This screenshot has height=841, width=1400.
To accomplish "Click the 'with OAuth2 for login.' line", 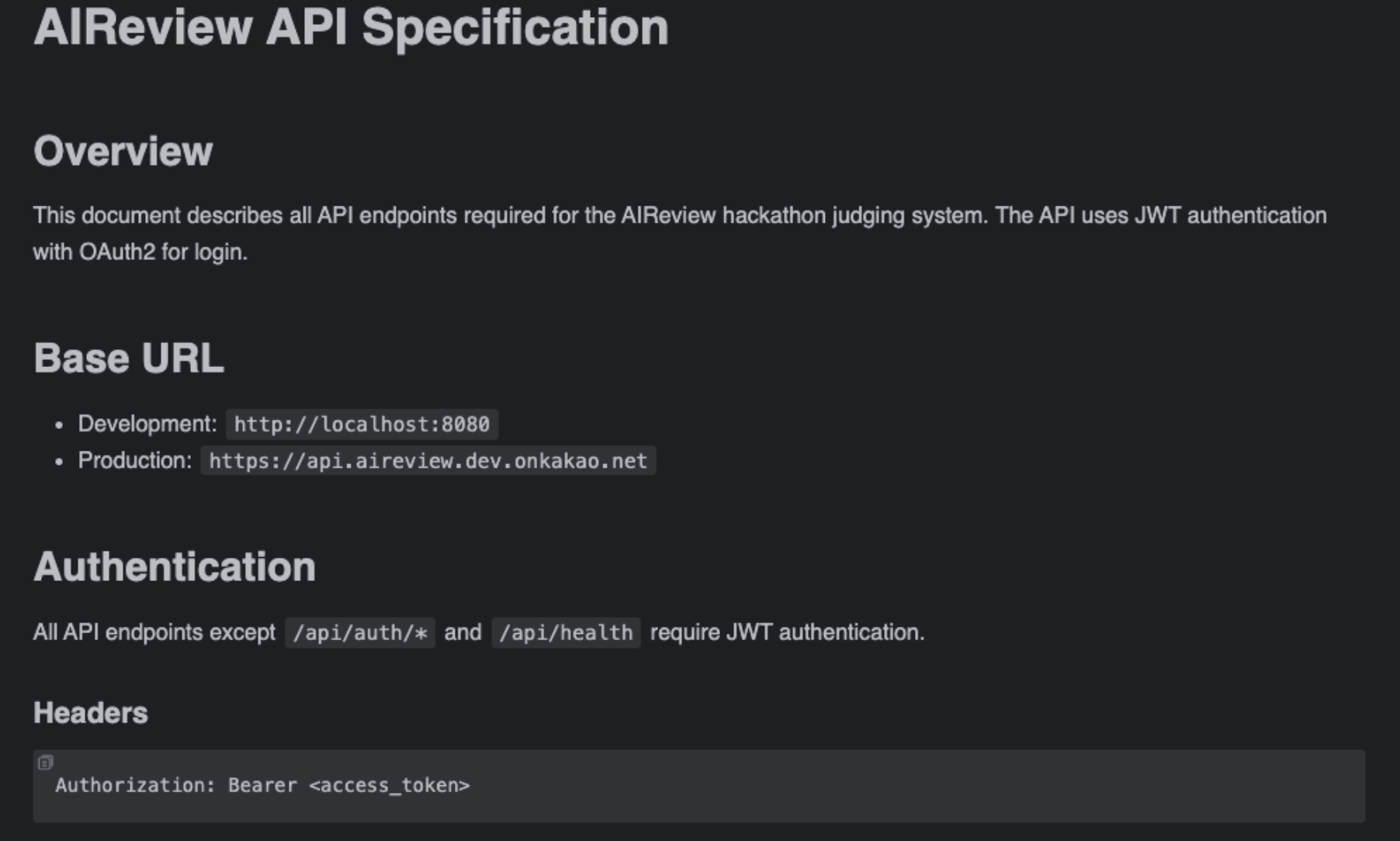I will pyautogui.click(x=140, y=252).
